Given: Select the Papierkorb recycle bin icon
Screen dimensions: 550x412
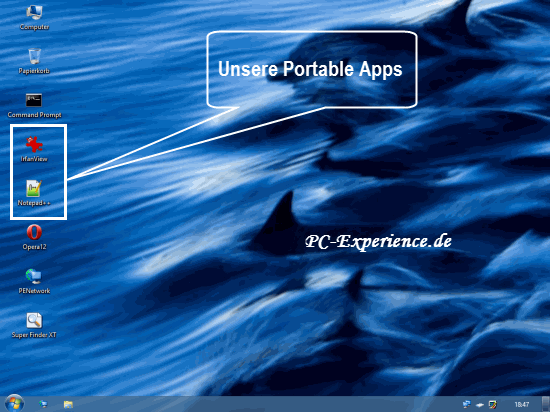Looking at the screenshot, I should pyautogui.click(x=34, y=61).
